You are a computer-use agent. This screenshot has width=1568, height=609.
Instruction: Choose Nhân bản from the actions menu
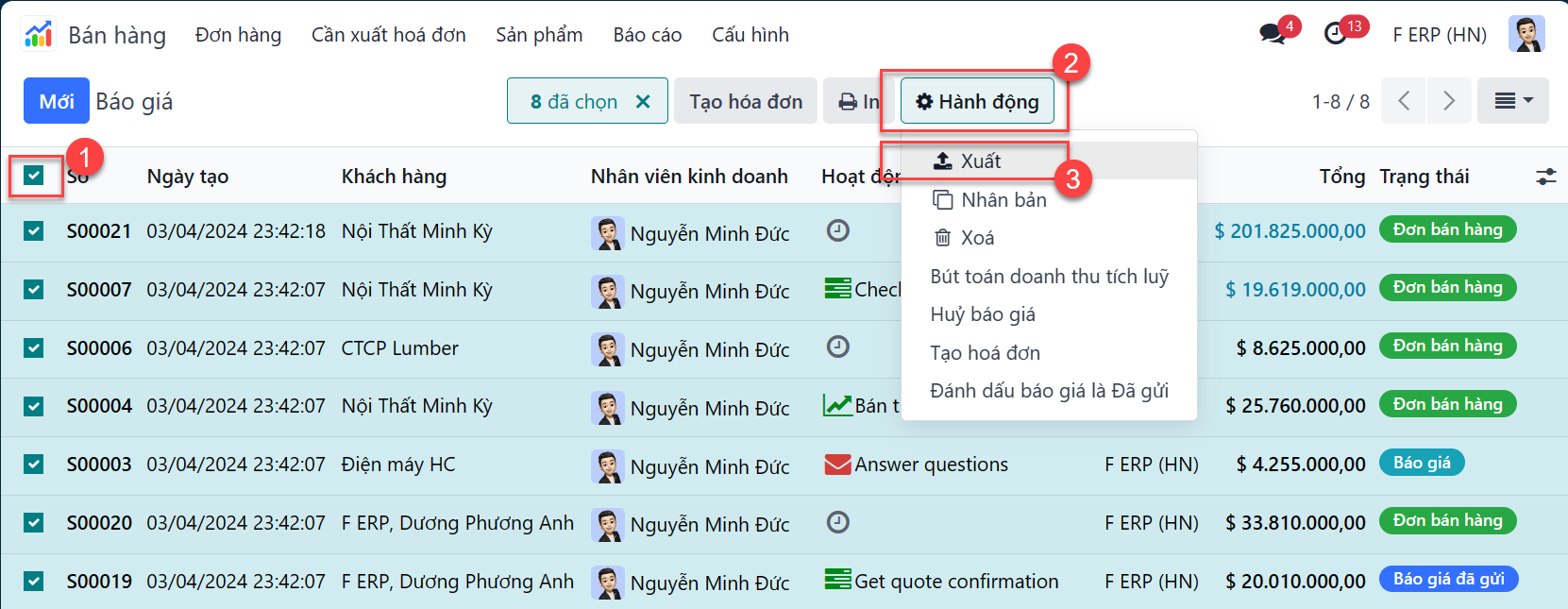tap(1049, 199)
